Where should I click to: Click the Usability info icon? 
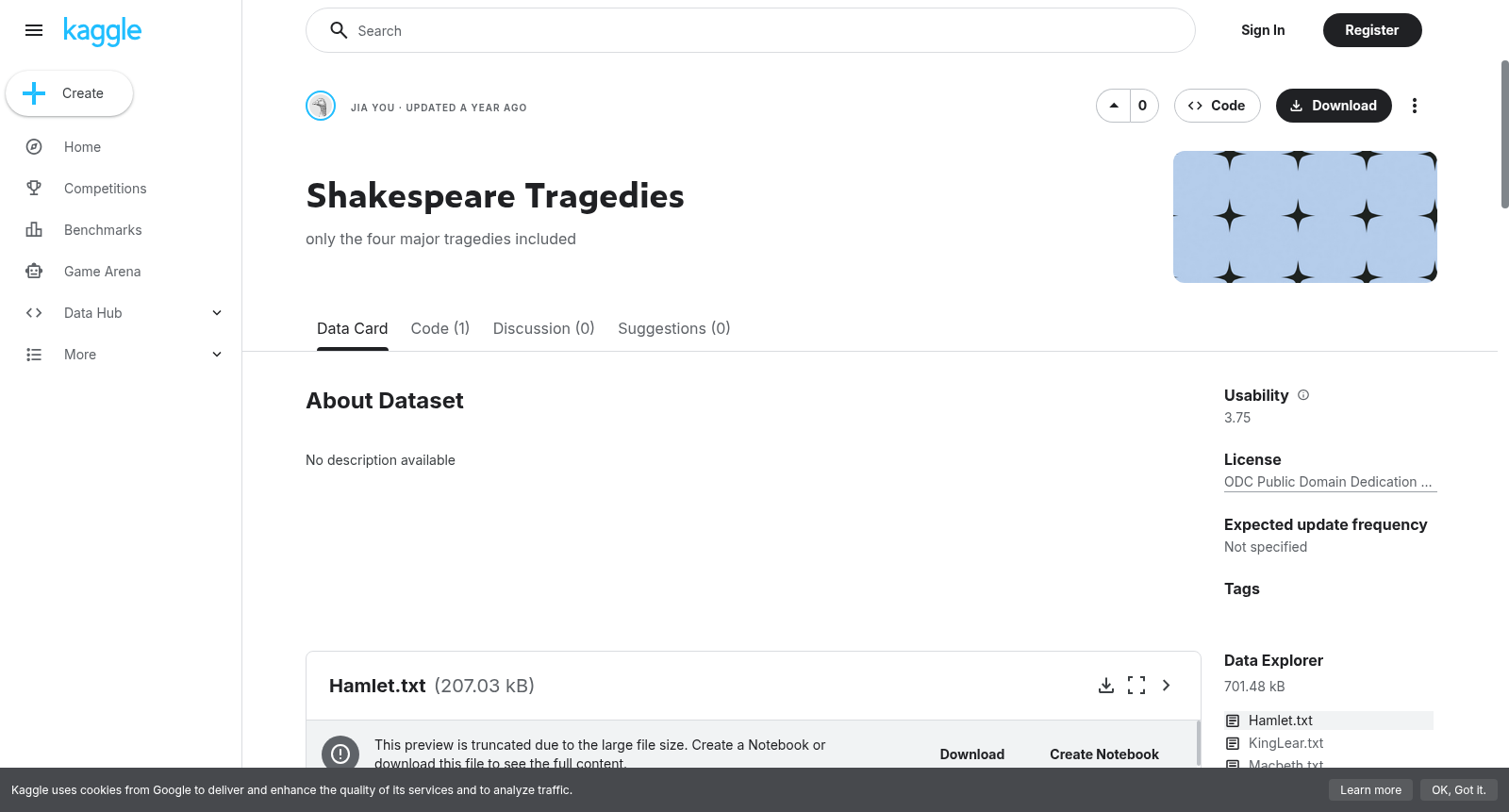point(1303,395)
